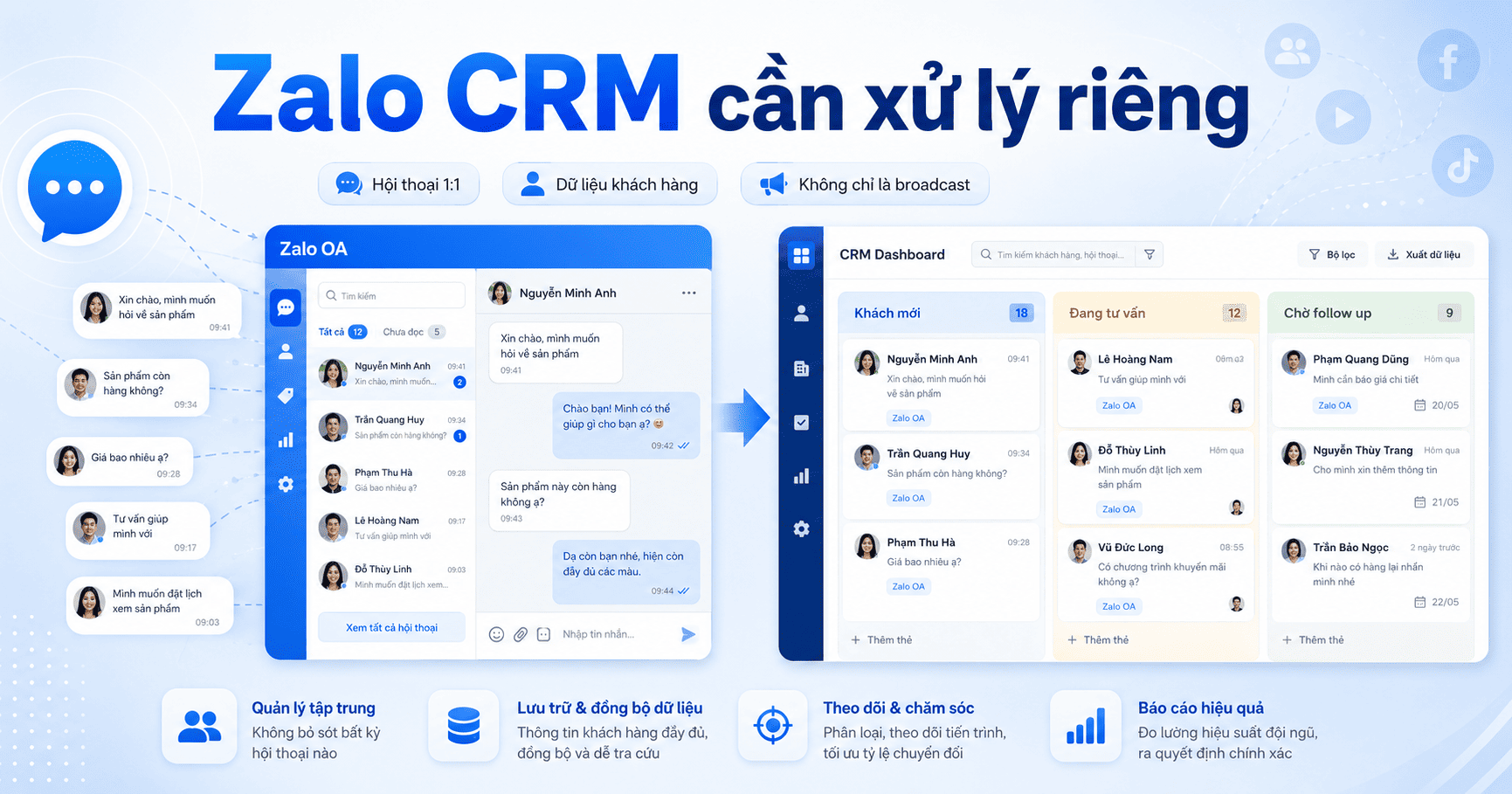Open document report icon in CRM sidebar
The width and height of the screenshot is (1512, 794).
[x=801, y=369]
